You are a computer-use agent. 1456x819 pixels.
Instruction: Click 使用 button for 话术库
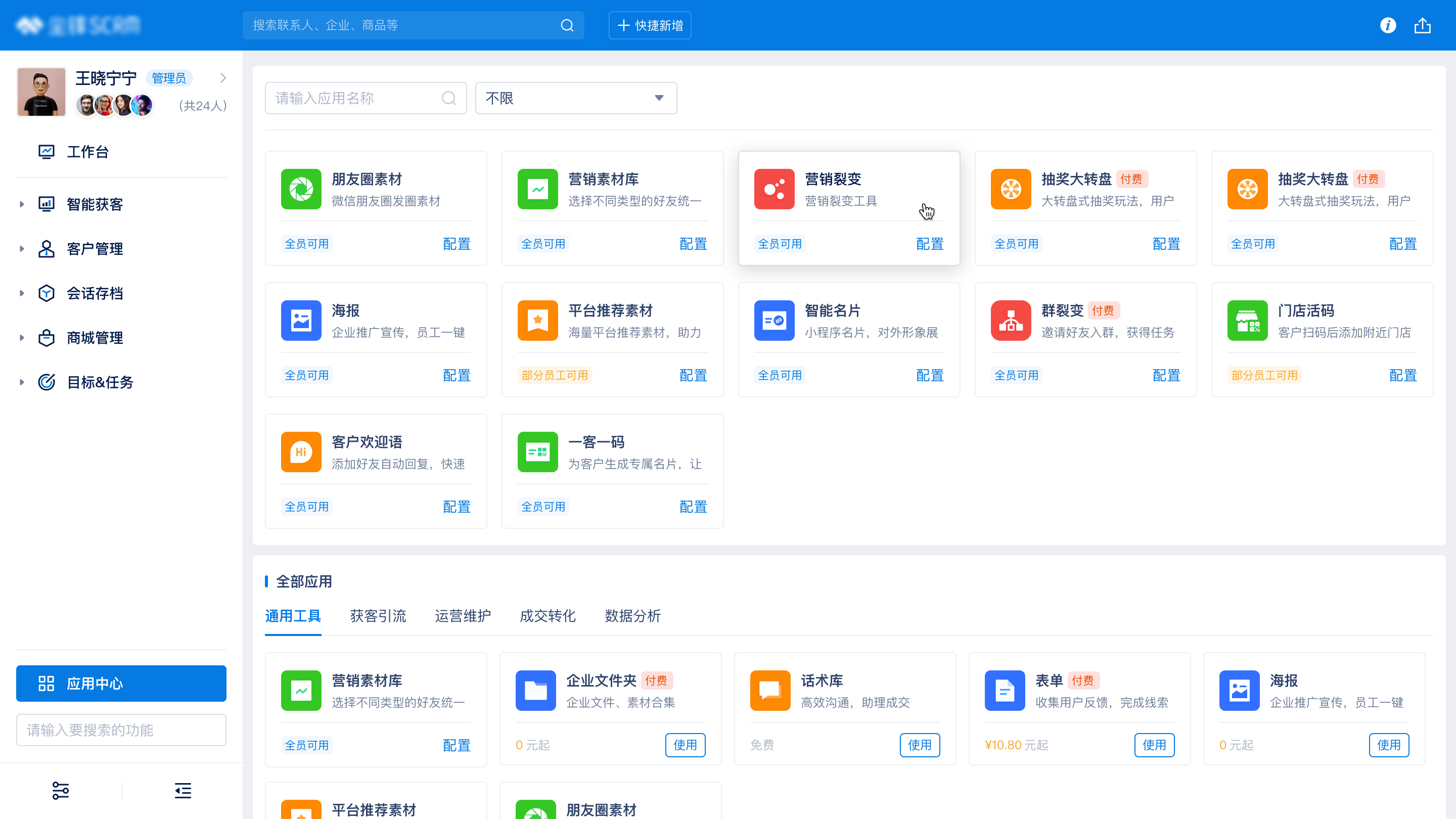click(x=919, y=744)
